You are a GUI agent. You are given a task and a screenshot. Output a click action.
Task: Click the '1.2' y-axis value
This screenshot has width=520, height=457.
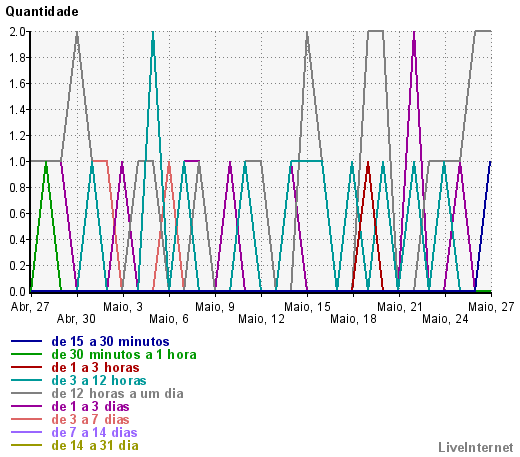18,136
